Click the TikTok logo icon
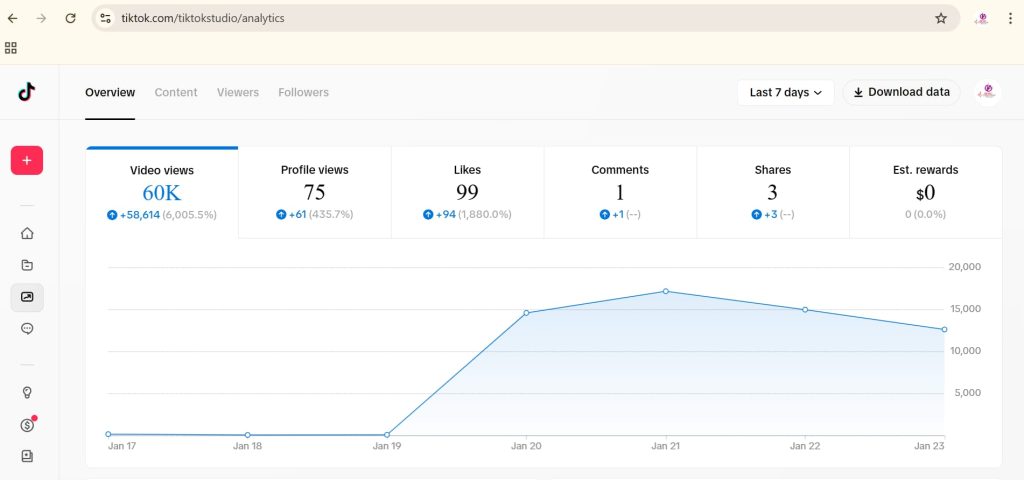Image resolution: width=1024 pixels, height=480 pixels. pyautogui.click(x=27, y=92)
